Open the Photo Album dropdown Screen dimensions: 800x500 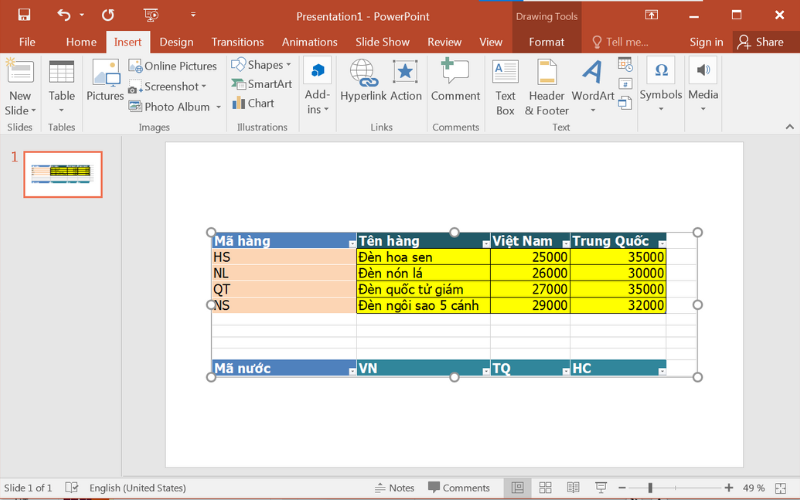click(175, 107)
